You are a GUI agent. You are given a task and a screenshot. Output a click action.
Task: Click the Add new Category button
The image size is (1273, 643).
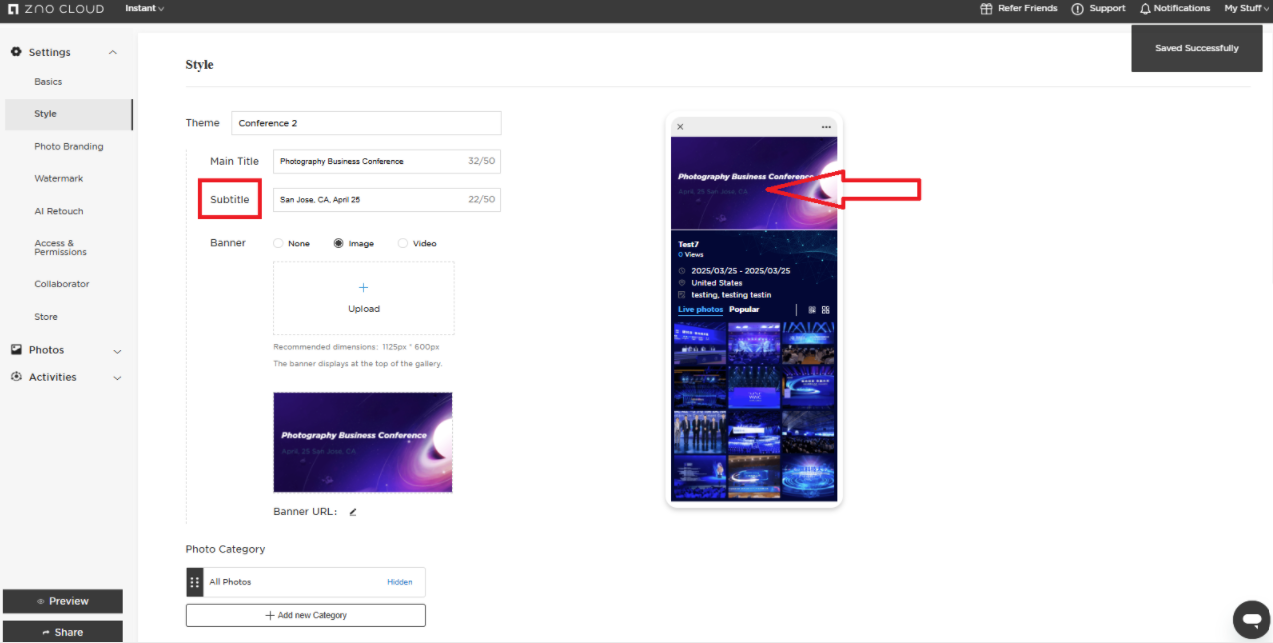point(305,615)
